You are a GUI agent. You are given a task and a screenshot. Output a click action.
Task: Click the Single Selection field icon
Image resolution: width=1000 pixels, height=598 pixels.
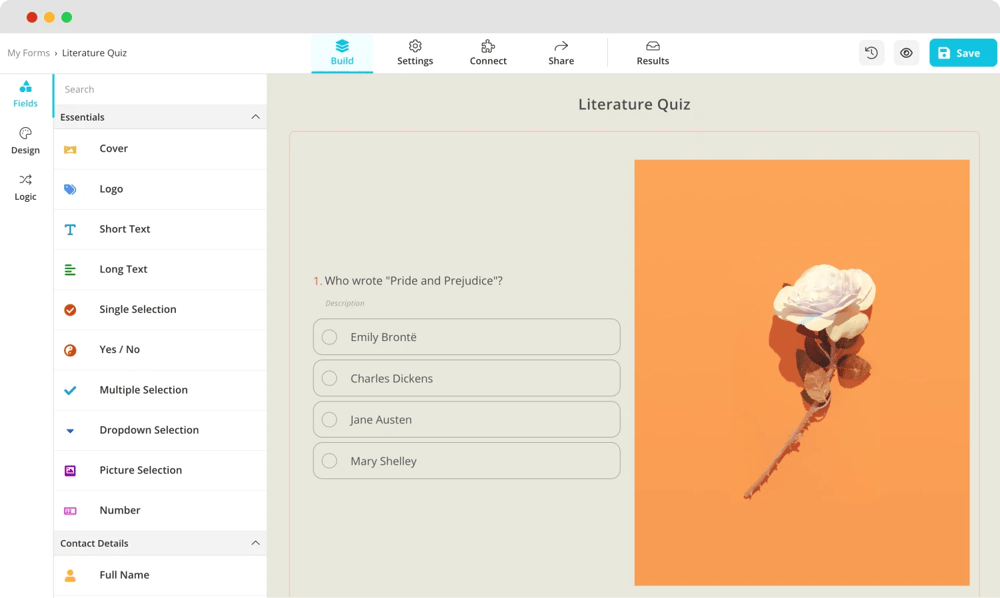pos(71,309)
